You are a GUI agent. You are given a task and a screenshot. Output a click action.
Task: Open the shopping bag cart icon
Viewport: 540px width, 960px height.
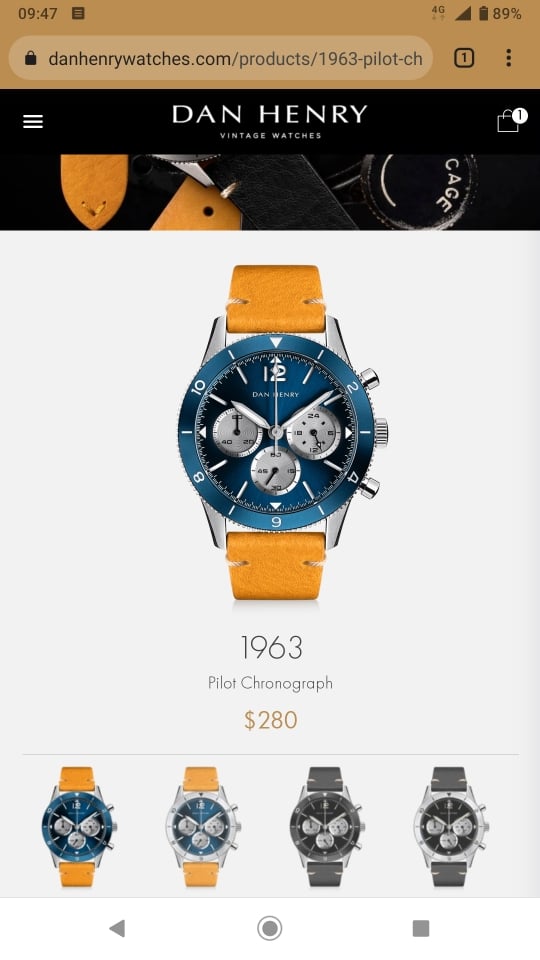click(x=511, y=120)
